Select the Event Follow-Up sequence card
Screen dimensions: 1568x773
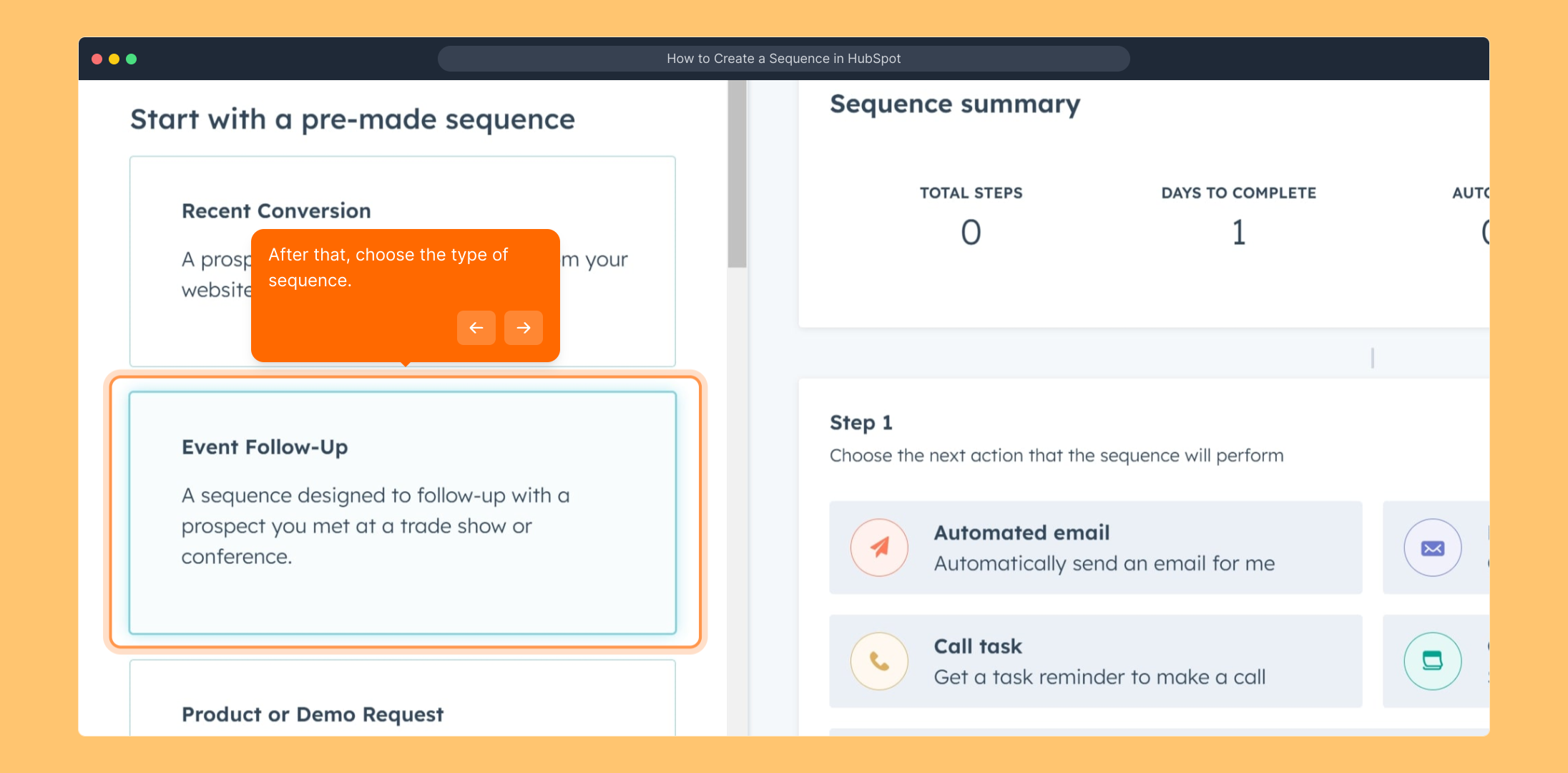(x=402, y=512)
